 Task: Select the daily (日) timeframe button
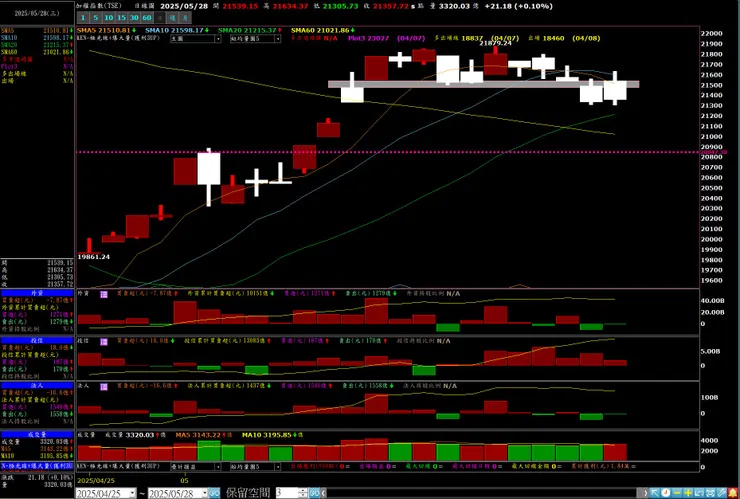160,18
